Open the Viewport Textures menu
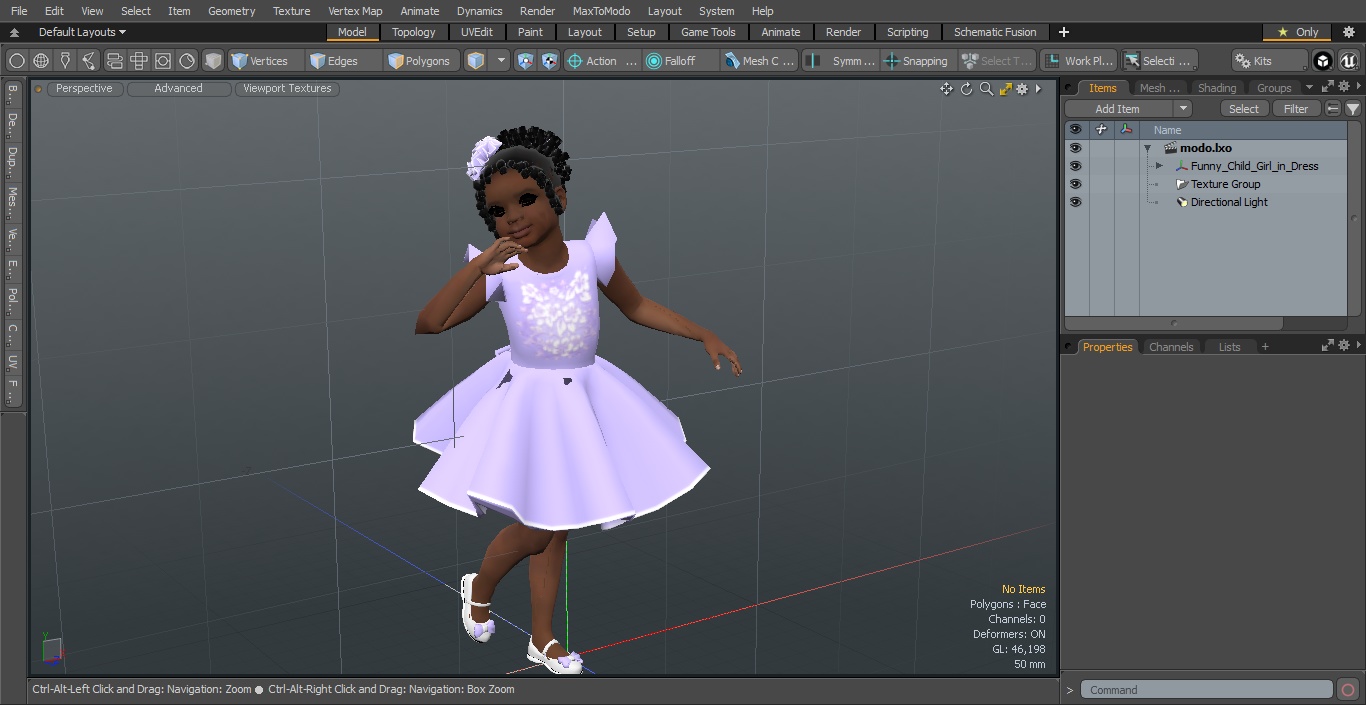Image resolution: width=1366 pixels, height=705 pixels. [x=287, y=88]
